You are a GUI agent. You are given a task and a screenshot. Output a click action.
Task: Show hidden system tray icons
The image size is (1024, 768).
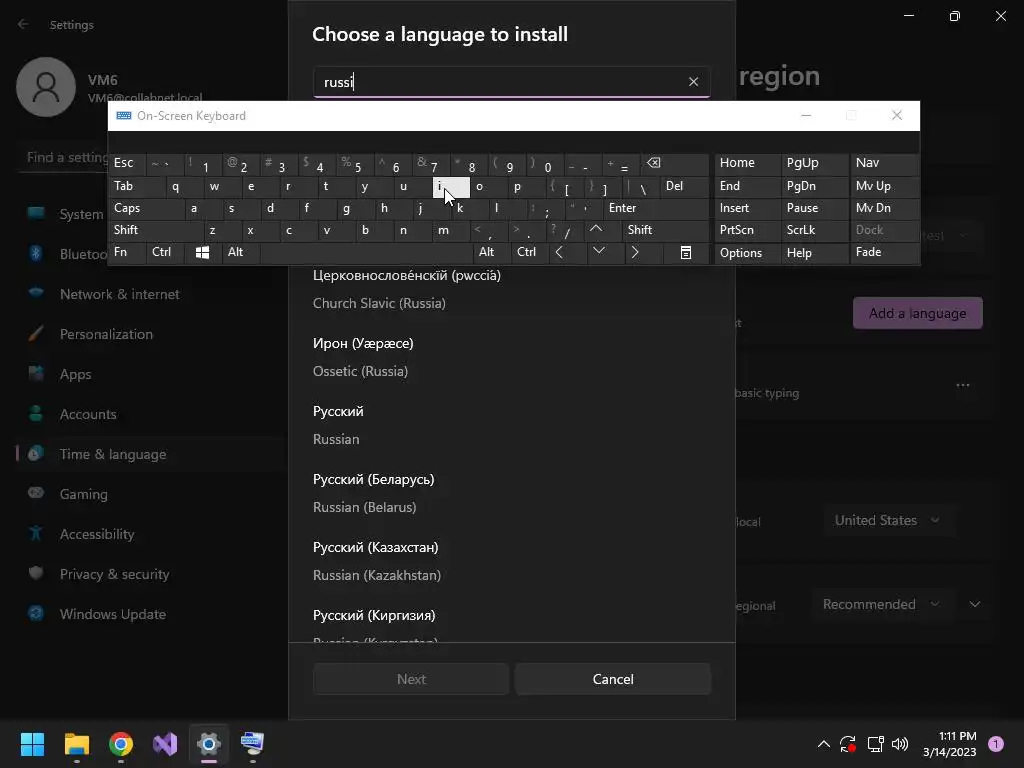click(x=824, y=744)
